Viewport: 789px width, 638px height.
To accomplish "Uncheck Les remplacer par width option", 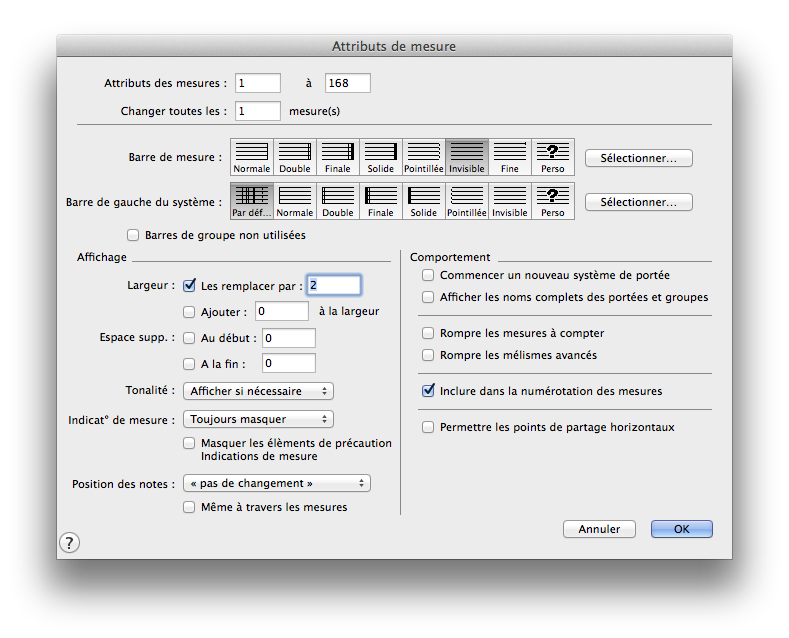I will click(x=190, y=286).
